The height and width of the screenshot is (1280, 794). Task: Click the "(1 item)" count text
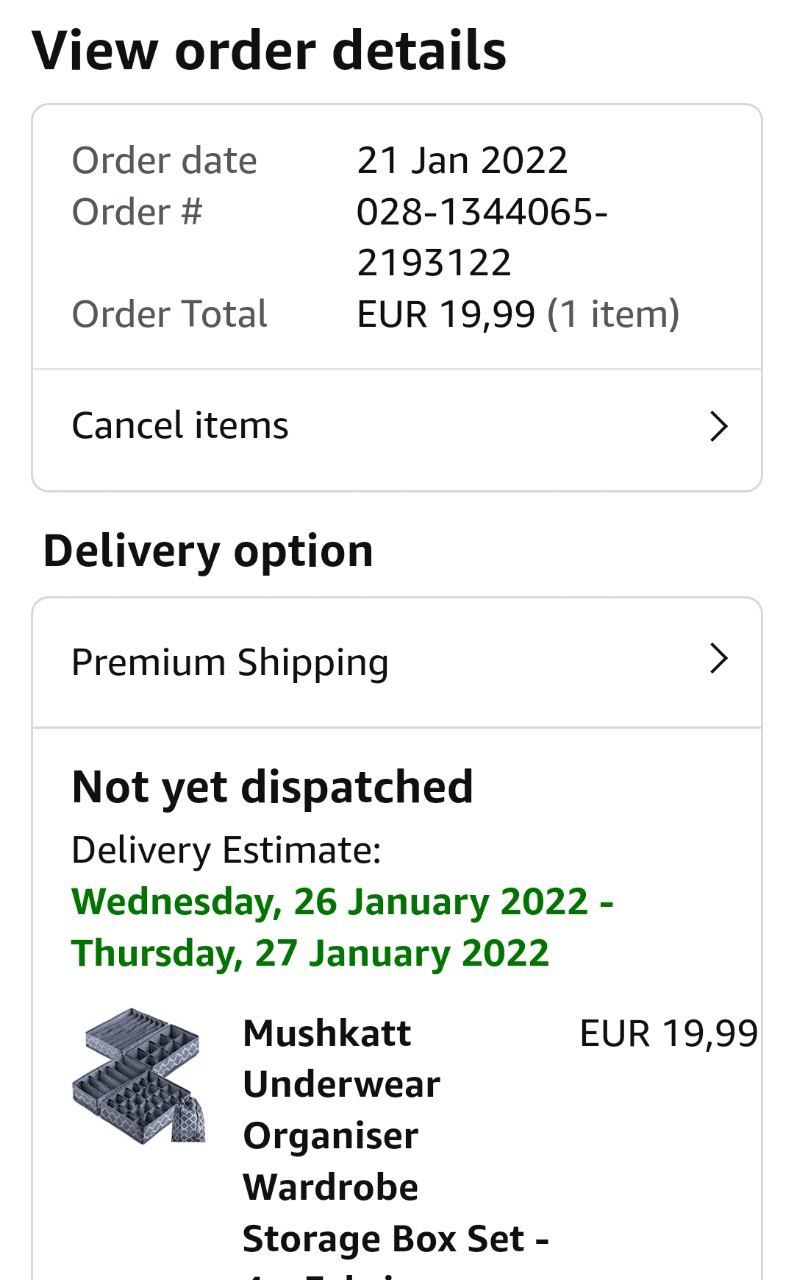coord(613,314)
